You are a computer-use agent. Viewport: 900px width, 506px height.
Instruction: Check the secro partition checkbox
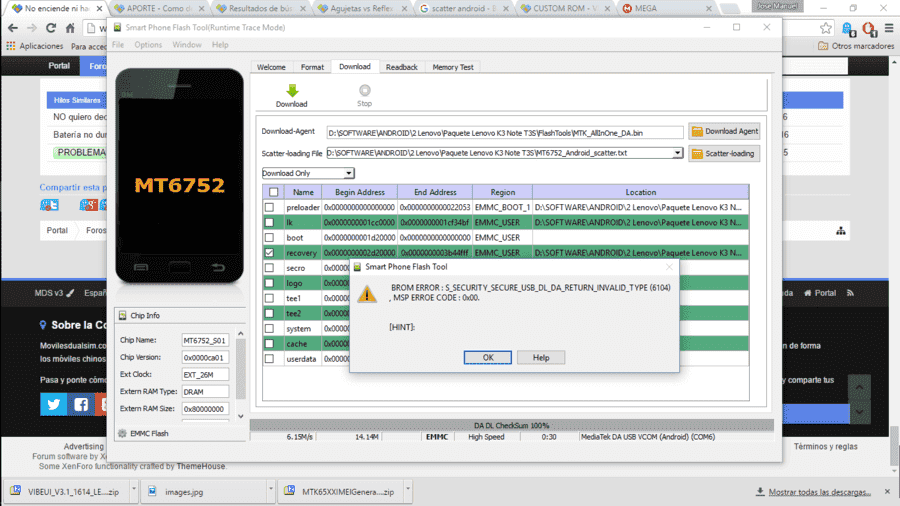point(269,268)
